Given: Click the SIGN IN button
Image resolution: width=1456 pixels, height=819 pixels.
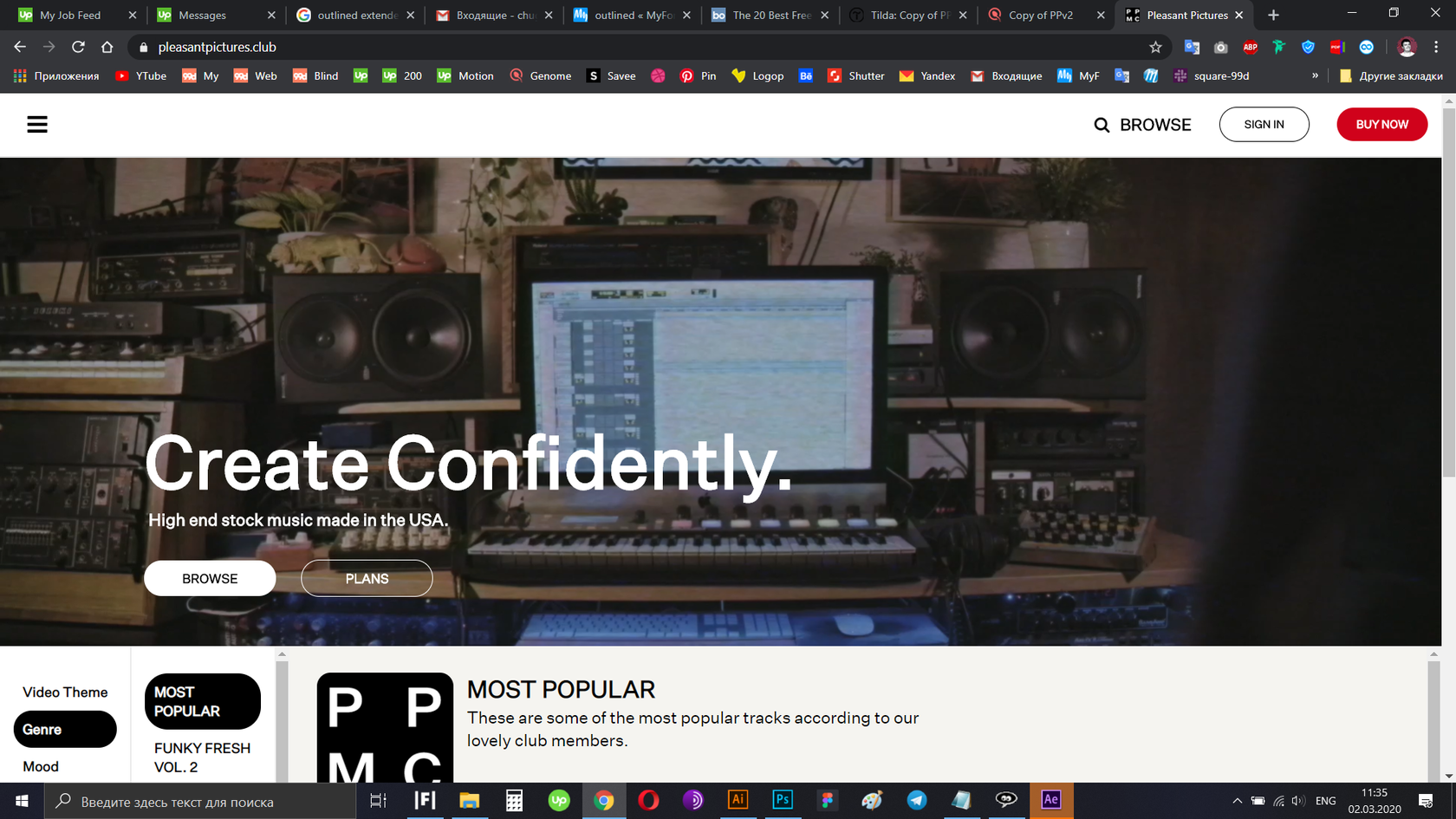Looking at the screenshot, I should [1264, 125].
